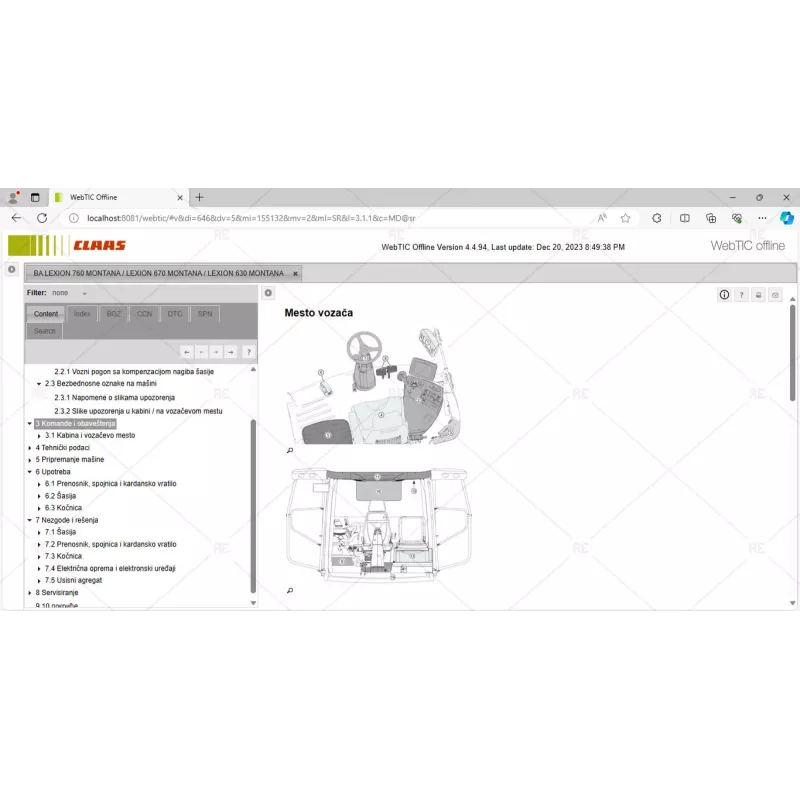Open the info panel via the info icon
Viewport: 800px width, 800px height.
pyautogui.click(x=724, y=295)
